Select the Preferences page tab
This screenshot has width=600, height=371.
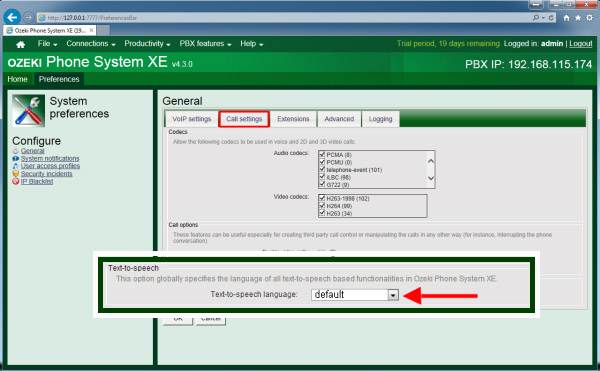click(59, 79)
